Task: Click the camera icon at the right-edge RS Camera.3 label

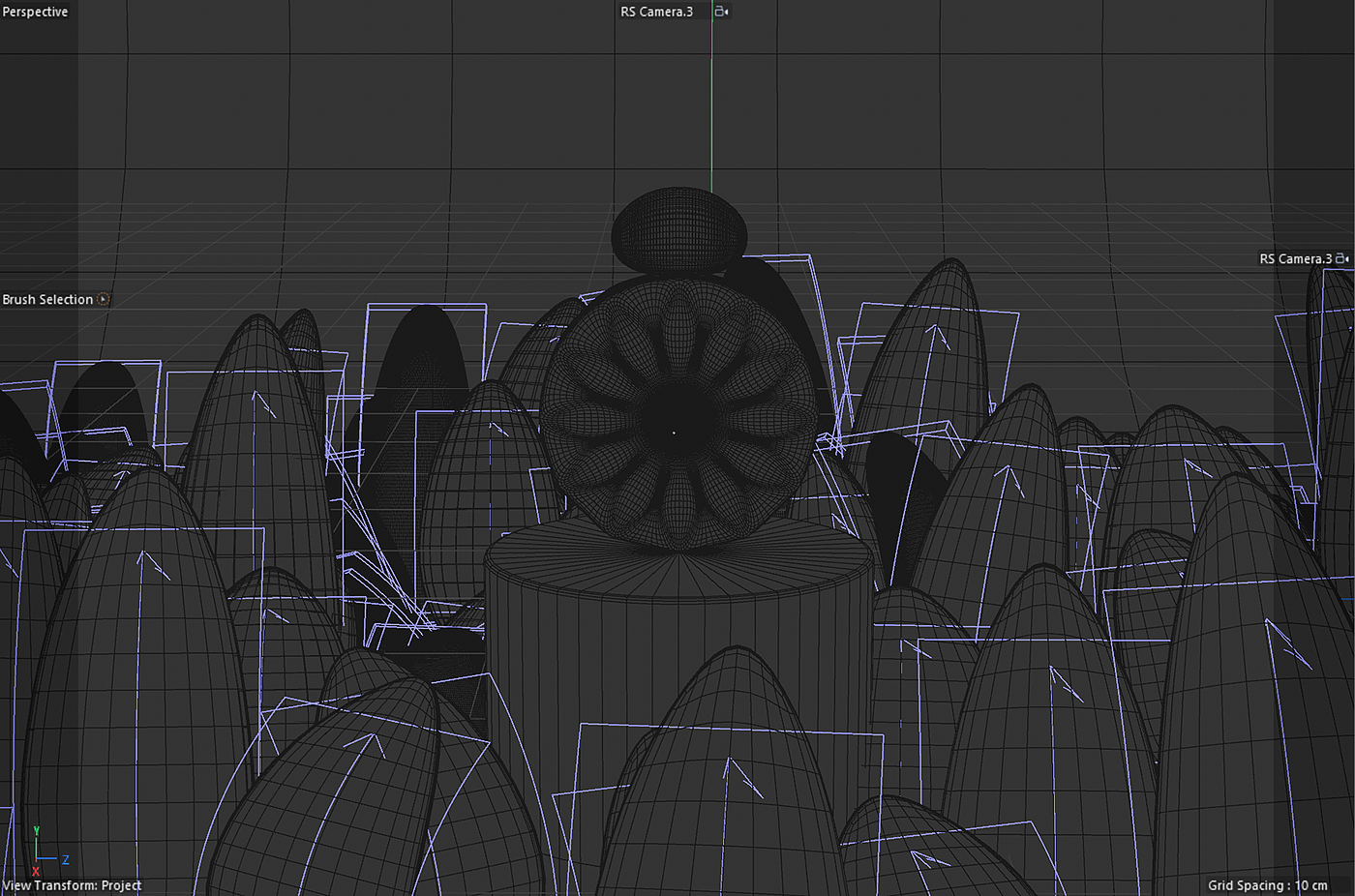Action: [x=1342, y=258]
